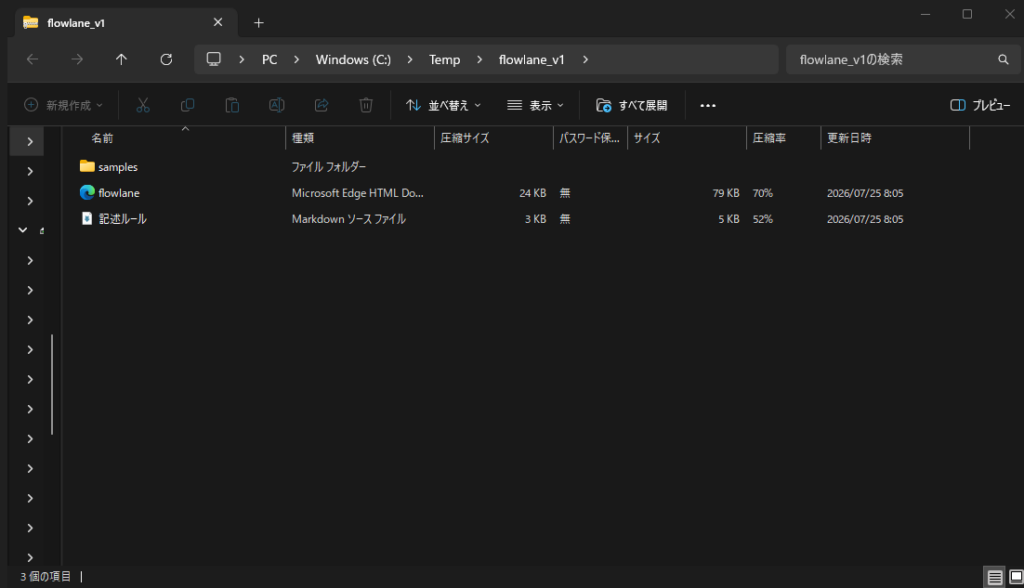The image size is (1024, 588).
Task: Open the 並べ替え sort dropdown
Action: click(x=443, y=105)
